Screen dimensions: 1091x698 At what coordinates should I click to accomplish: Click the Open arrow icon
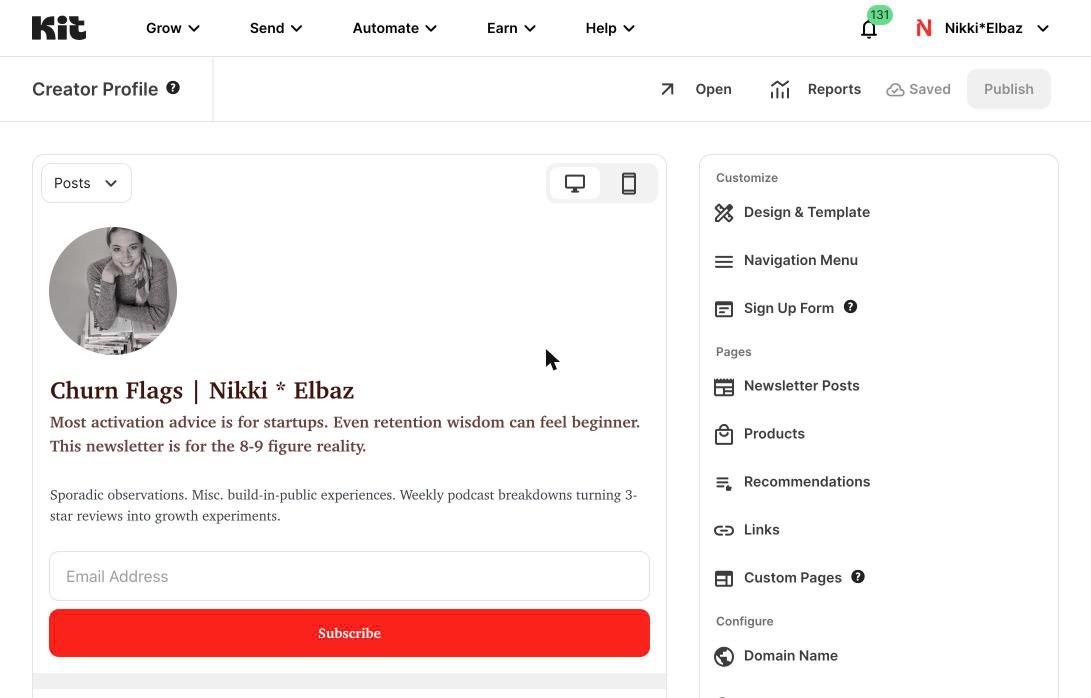coord(667,89)
